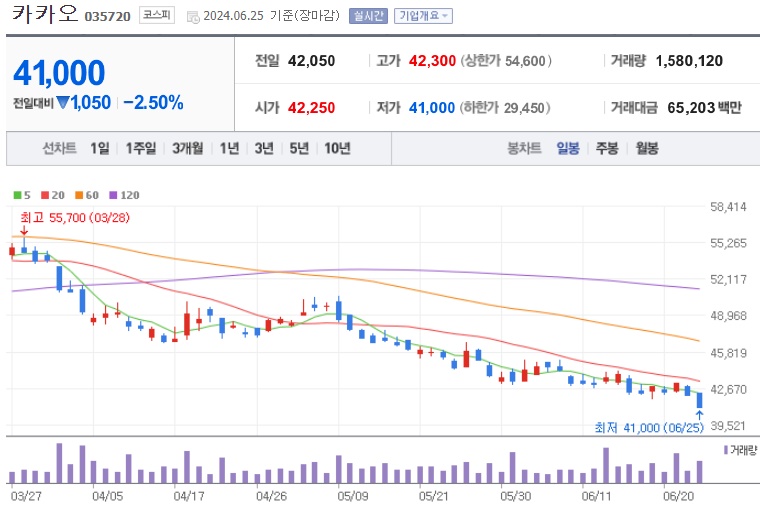Click the 카카오 stock name heading
Screen dimensions: 760x508
click(x=45, y=13)
